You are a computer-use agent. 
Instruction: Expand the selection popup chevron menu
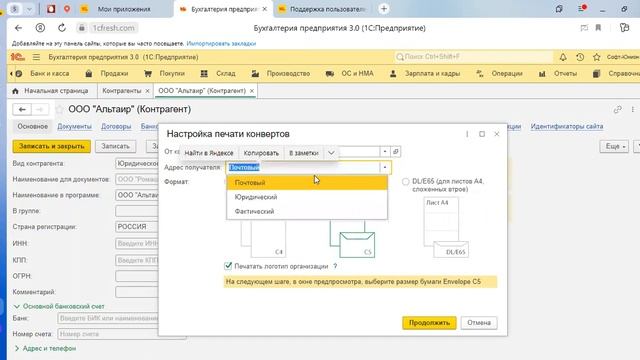pyautogui.click(x=331, y=153)
